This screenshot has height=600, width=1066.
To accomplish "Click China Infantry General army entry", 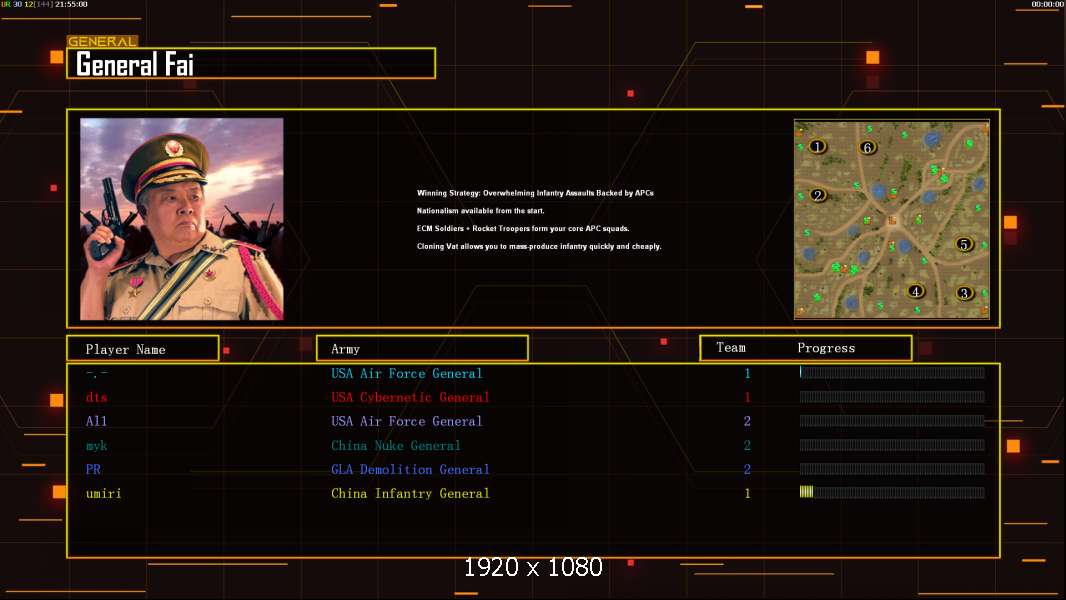I will point(410,493).
